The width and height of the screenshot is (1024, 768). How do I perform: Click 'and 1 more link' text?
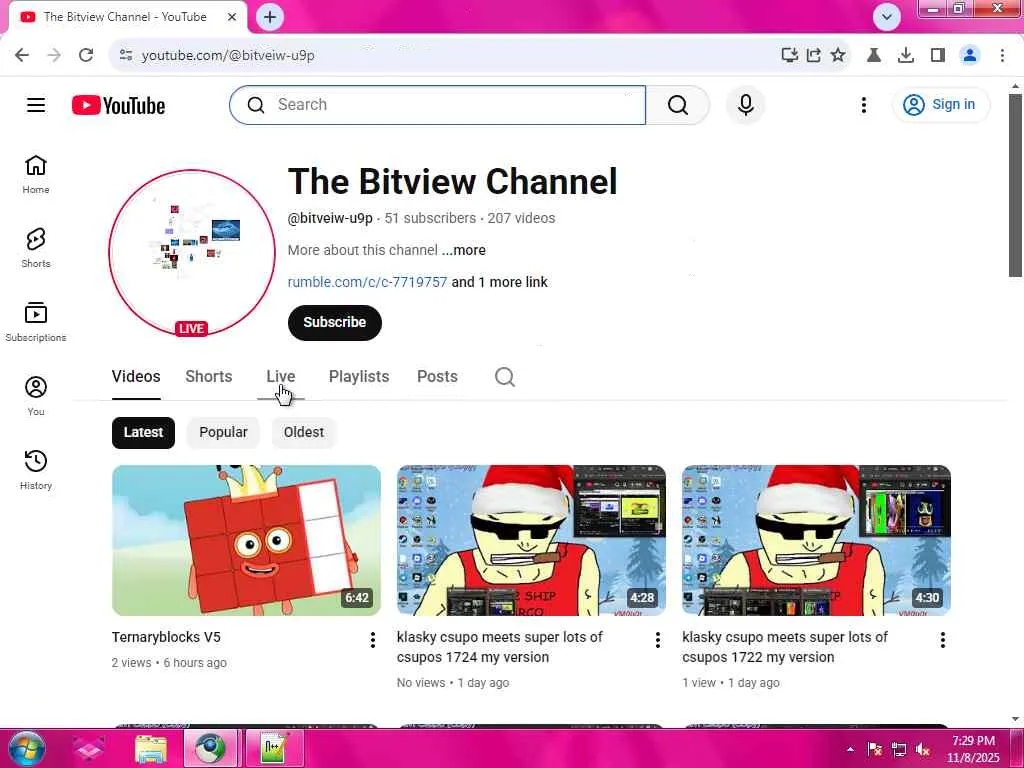(x=500, y=282)
